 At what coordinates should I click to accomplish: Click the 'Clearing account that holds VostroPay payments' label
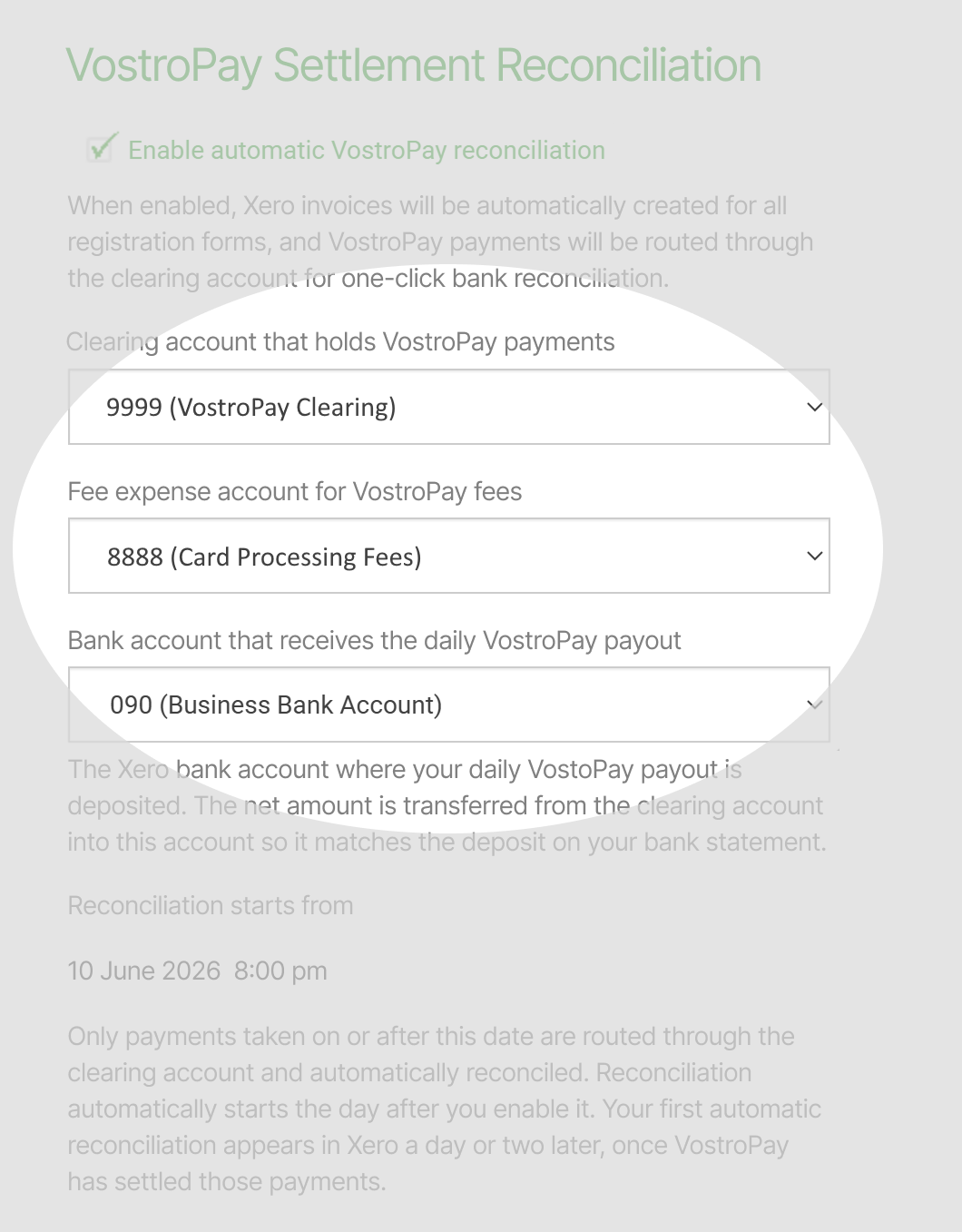point(340,342)
